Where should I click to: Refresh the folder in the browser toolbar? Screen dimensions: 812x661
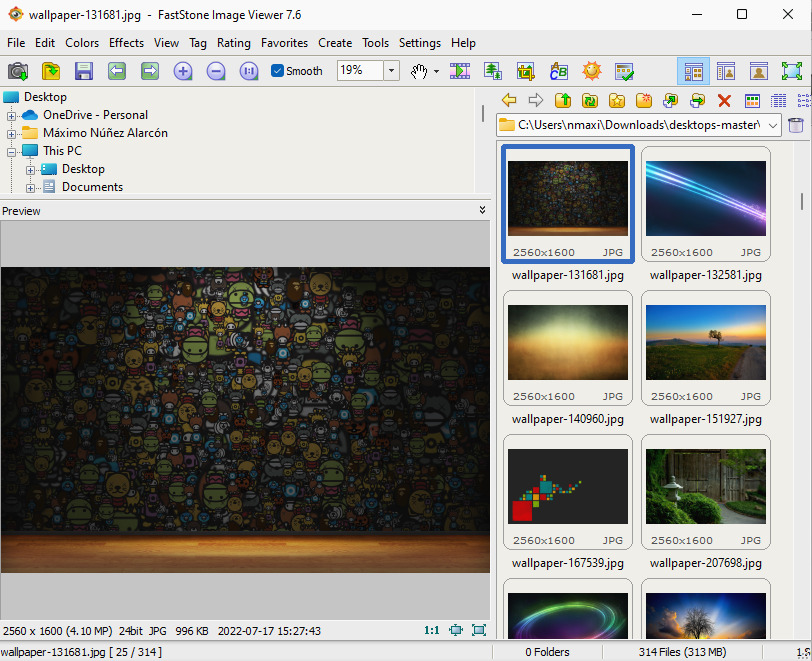(590, 100)
